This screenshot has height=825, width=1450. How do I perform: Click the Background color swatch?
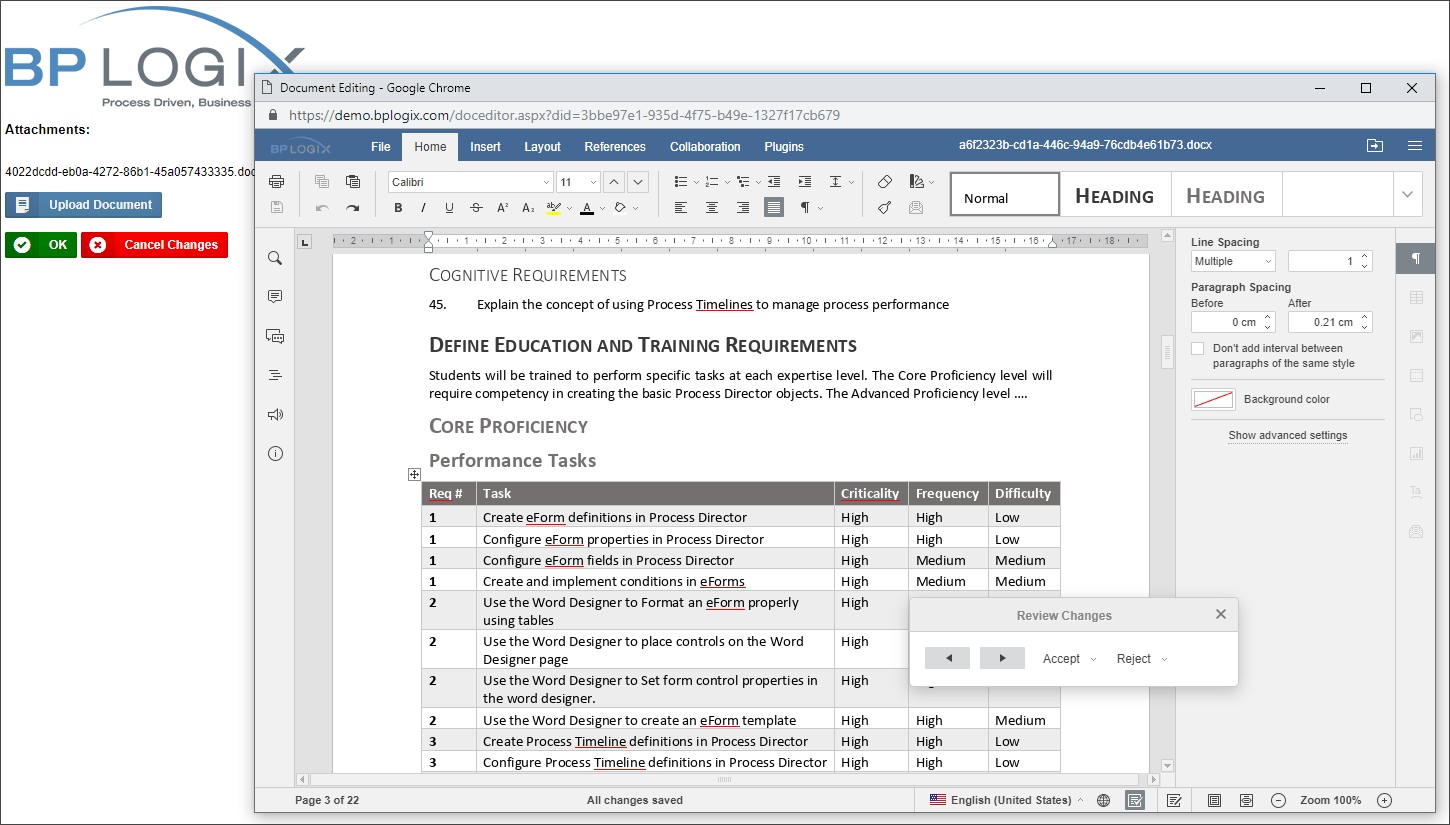coord(1212,398)
